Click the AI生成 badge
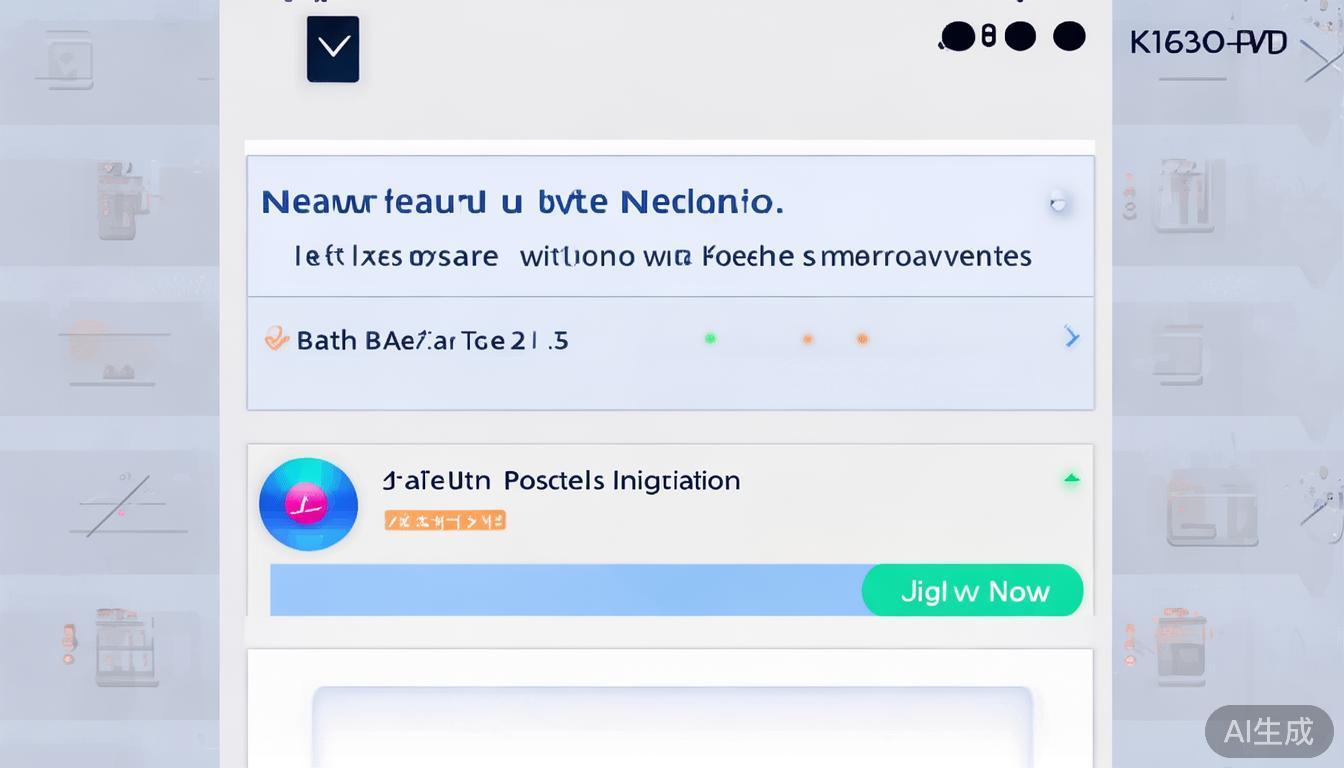The height and width of the screenshot is (768, 1344). pyautogui.click(x=1269, y=731)
